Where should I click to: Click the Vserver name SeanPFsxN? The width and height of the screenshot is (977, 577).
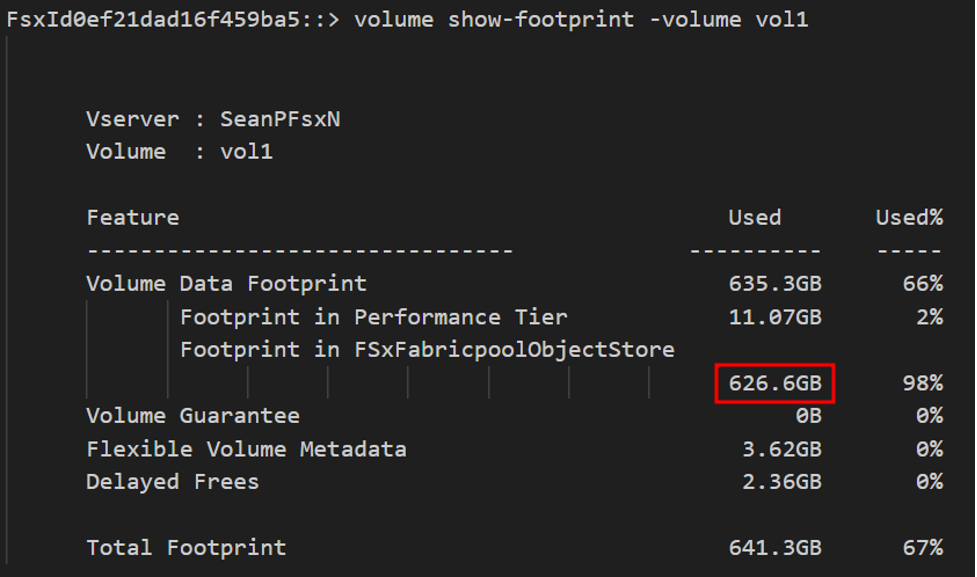280,119
